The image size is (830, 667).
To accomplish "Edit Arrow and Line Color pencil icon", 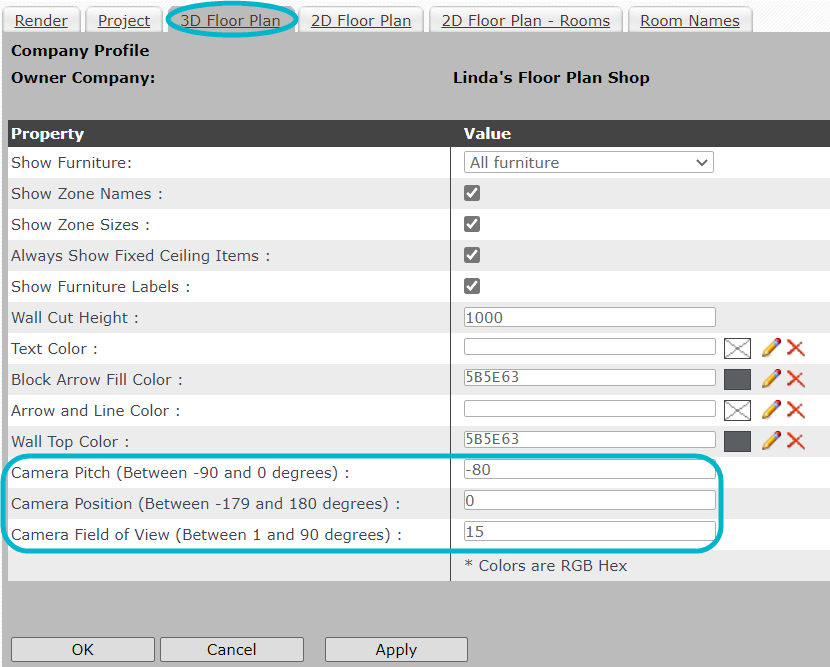I will point(771,410).
